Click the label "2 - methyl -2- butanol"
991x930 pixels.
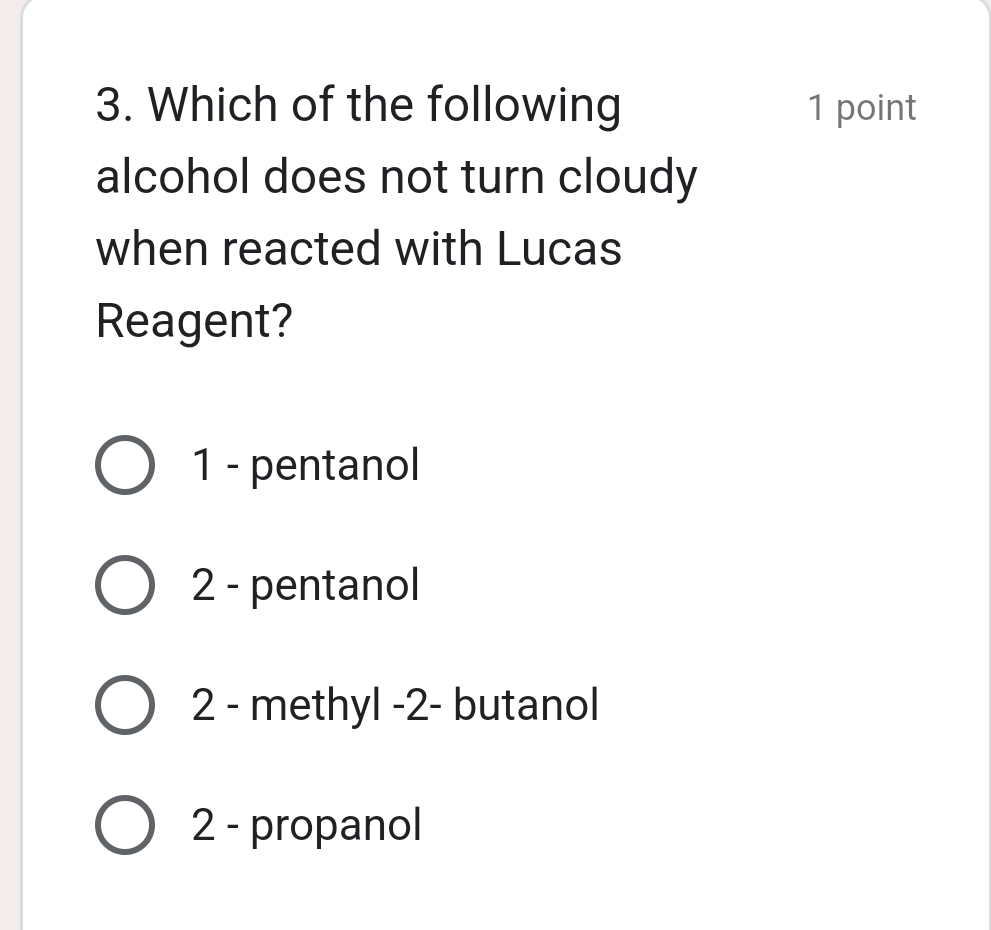(x=395, y=704)
